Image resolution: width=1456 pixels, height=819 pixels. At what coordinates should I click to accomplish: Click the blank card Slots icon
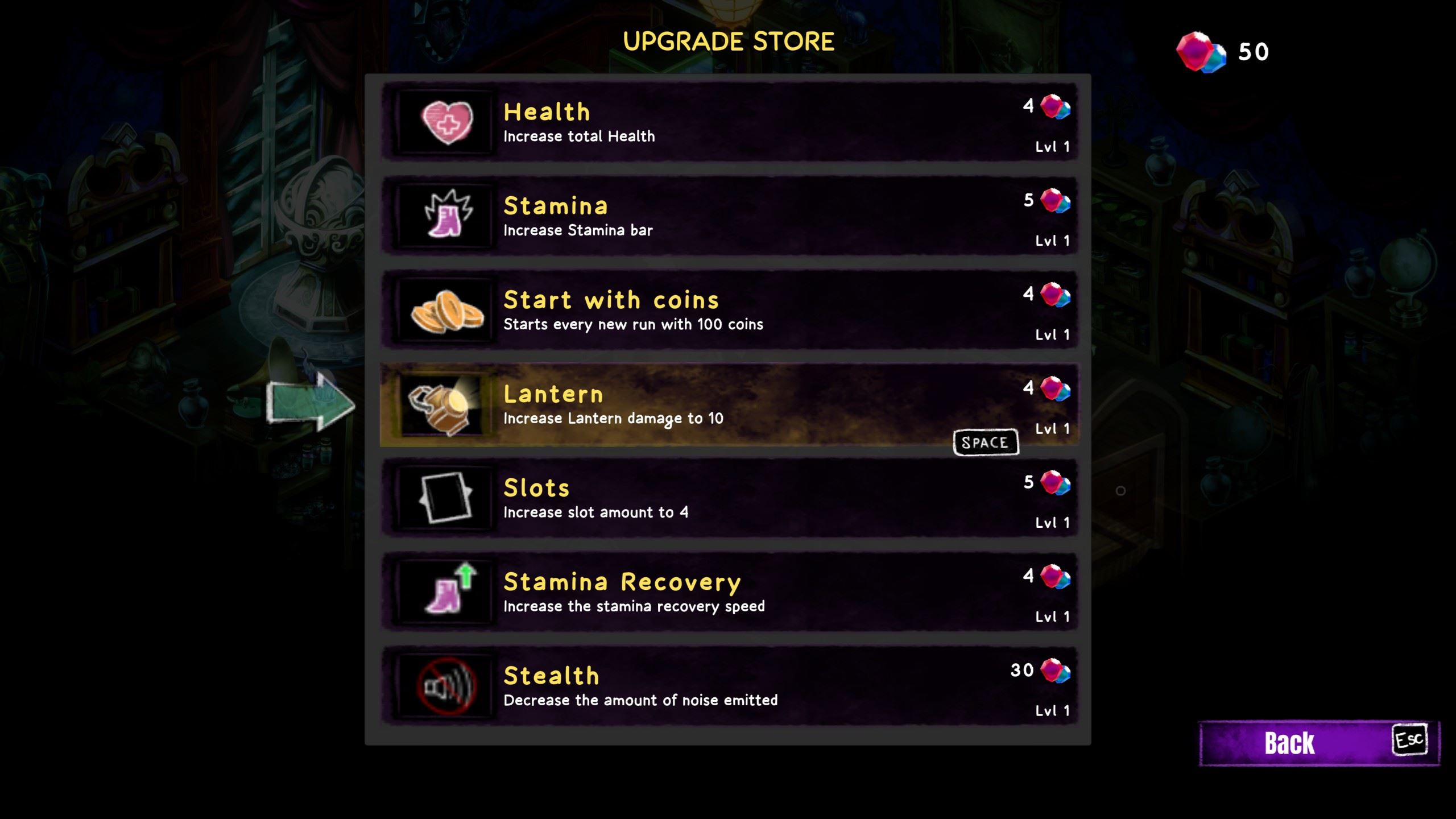click(x=446, y=497)
